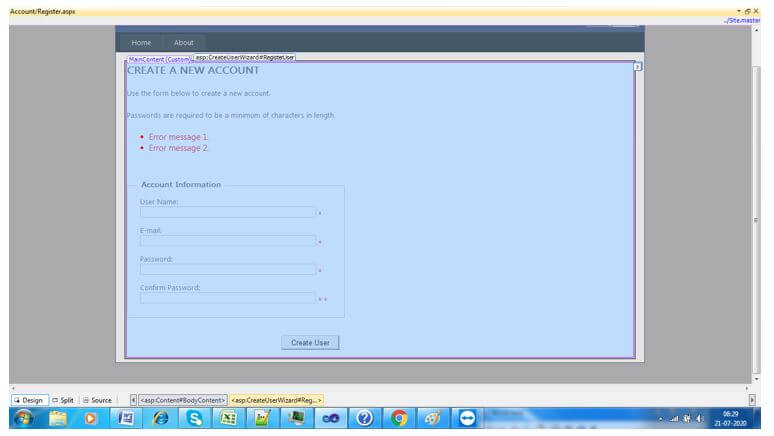Open Microsoft Word from the taskbar
Screen dimensions: 774x436
[126, 419]
